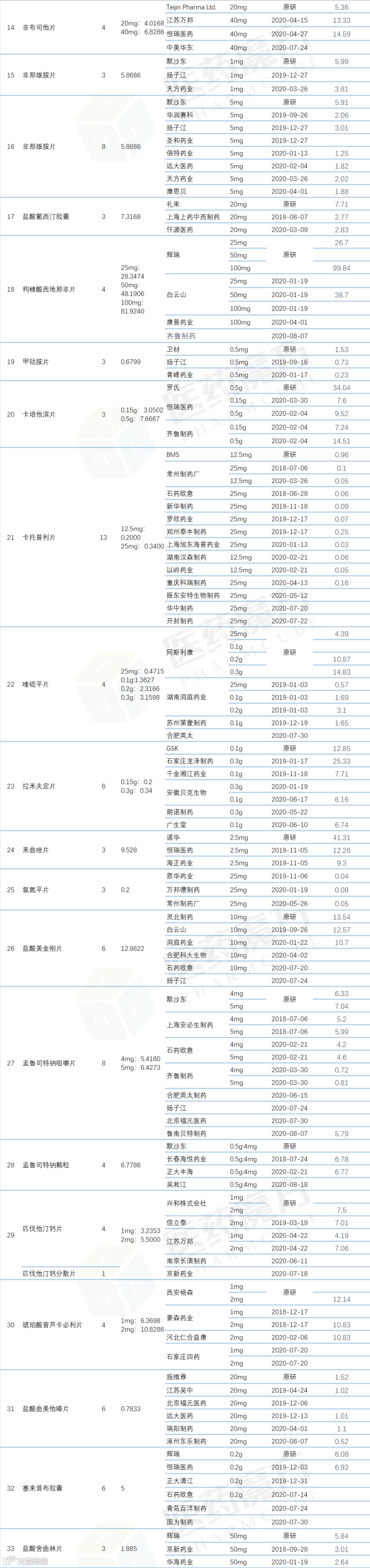This screenshot has width=370, height=1568.
Task: Select drug name 来曲唑片
Action: click(36, 850)
